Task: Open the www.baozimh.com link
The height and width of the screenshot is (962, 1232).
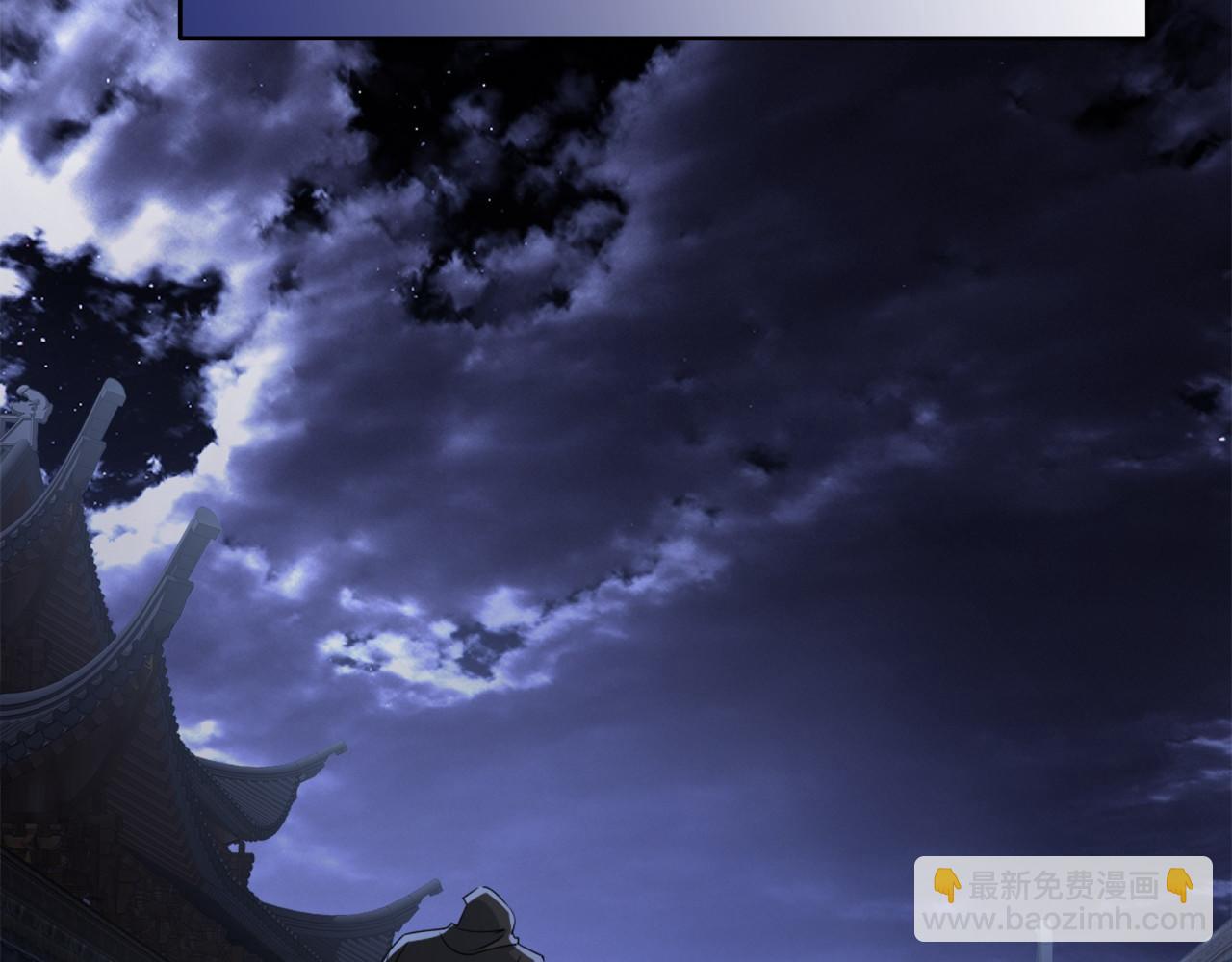Action: click(x=1064, y=920)
